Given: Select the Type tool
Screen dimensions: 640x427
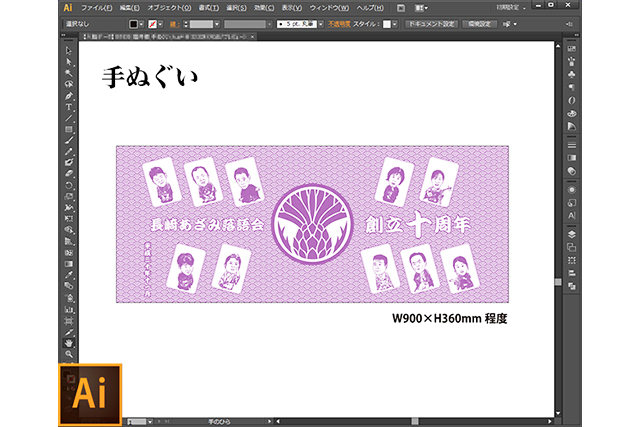Looking at the screenshot, I should 68,106.
